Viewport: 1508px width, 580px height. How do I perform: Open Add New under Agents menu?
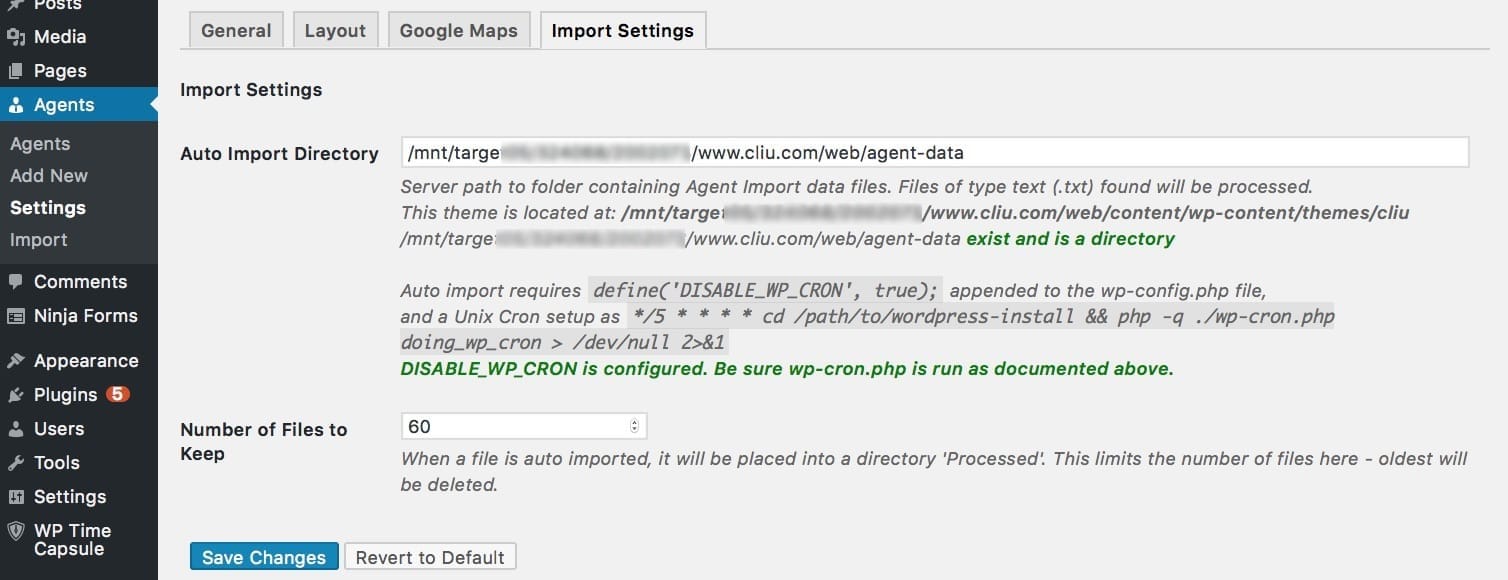coord(49,175)
